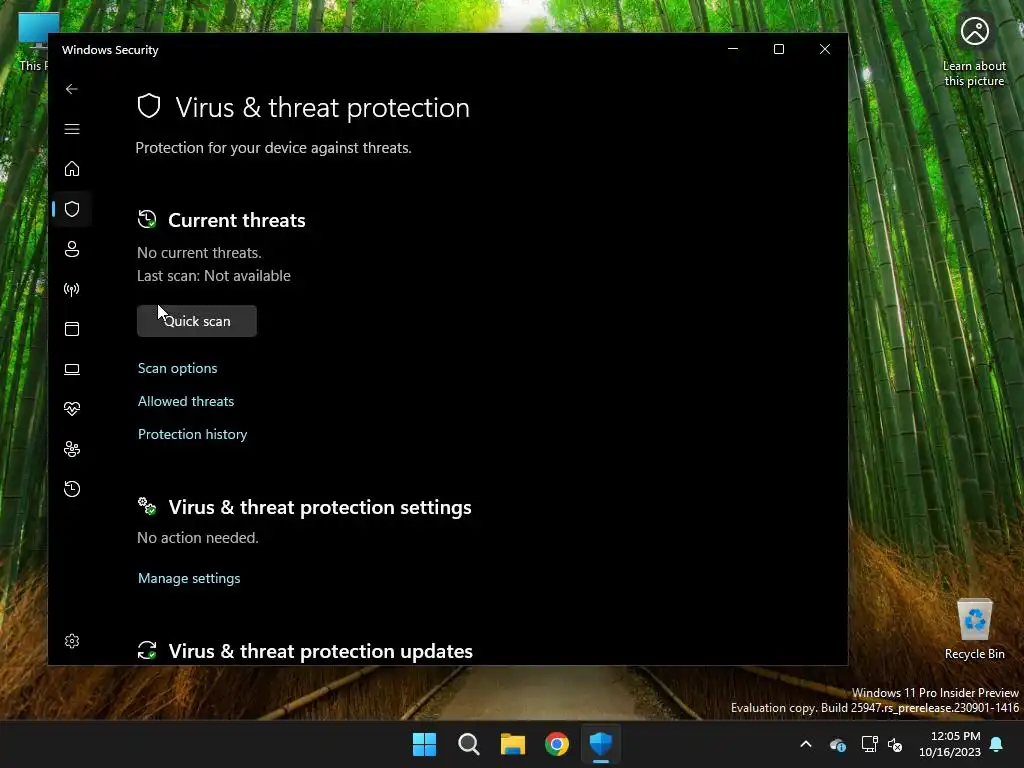Screen dimensions: 1024x768
Task: Click 'No current threats.' text
Action: point(199,253)
